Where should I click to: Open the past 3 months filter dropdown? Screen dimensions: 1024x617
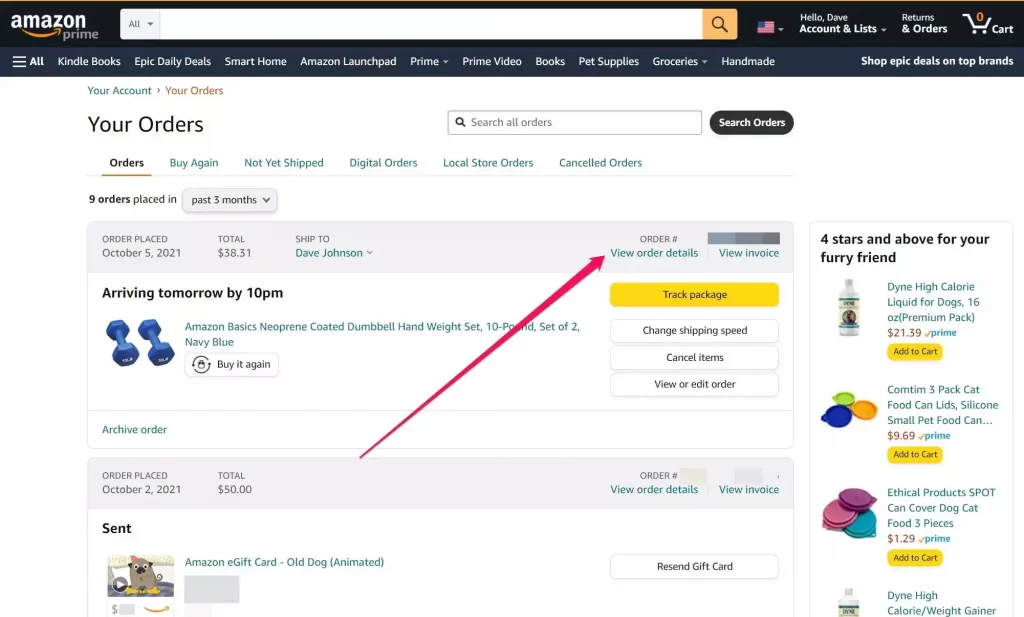point(230,200)
